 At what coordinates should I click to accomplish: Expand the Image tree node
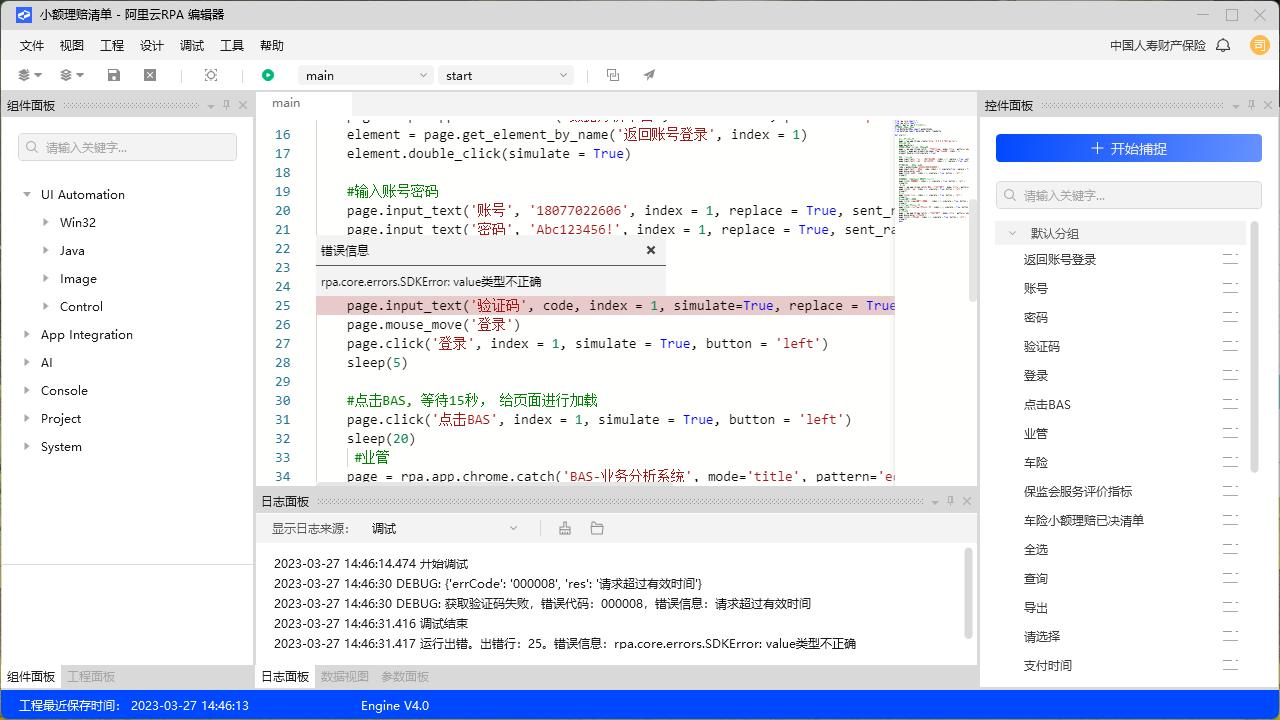[46, 279]
